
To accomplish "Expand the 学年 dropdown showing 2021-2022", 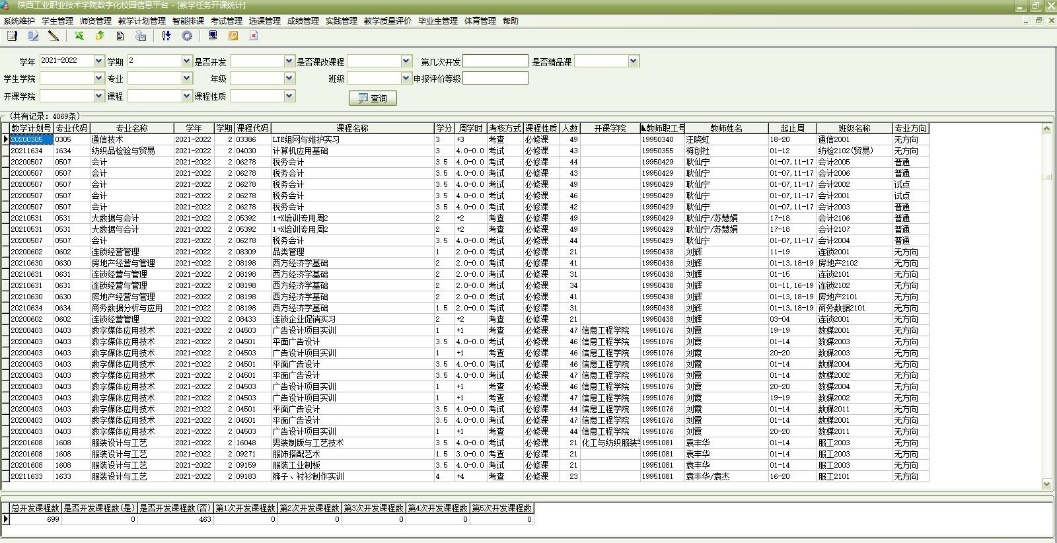I will coord(97,61).
